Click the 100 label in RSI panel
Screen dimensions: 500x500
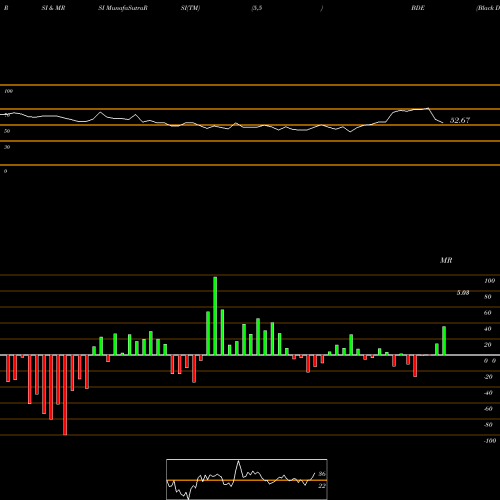[9, 91]
